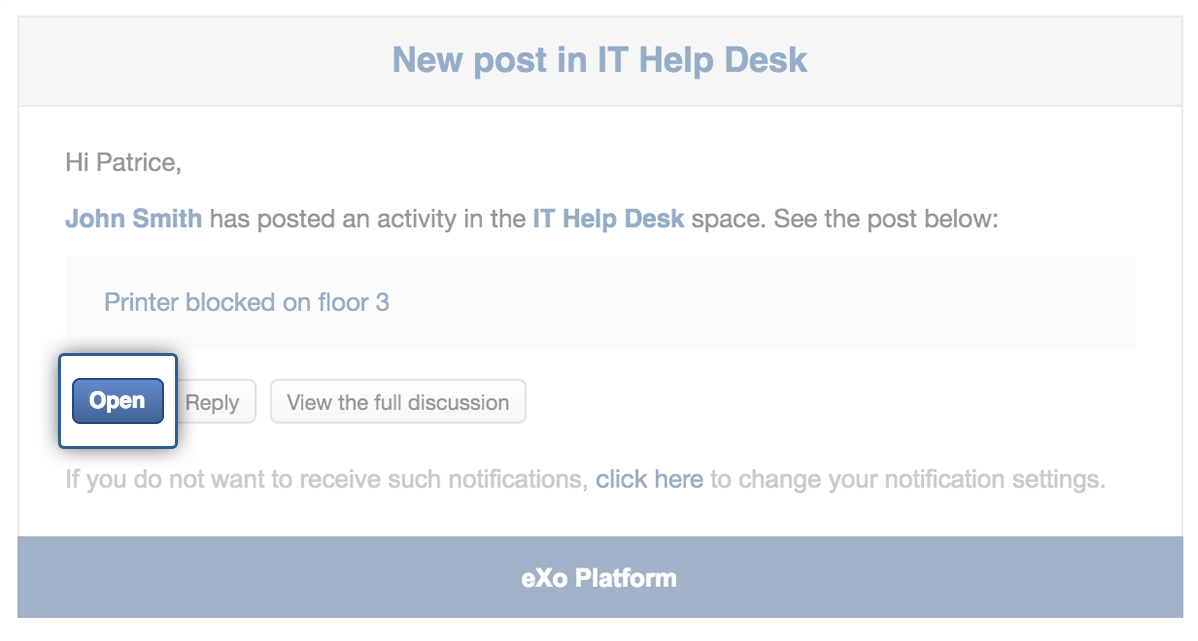Follow the click here settings link
1198x641 pixels.
(649, 479)
